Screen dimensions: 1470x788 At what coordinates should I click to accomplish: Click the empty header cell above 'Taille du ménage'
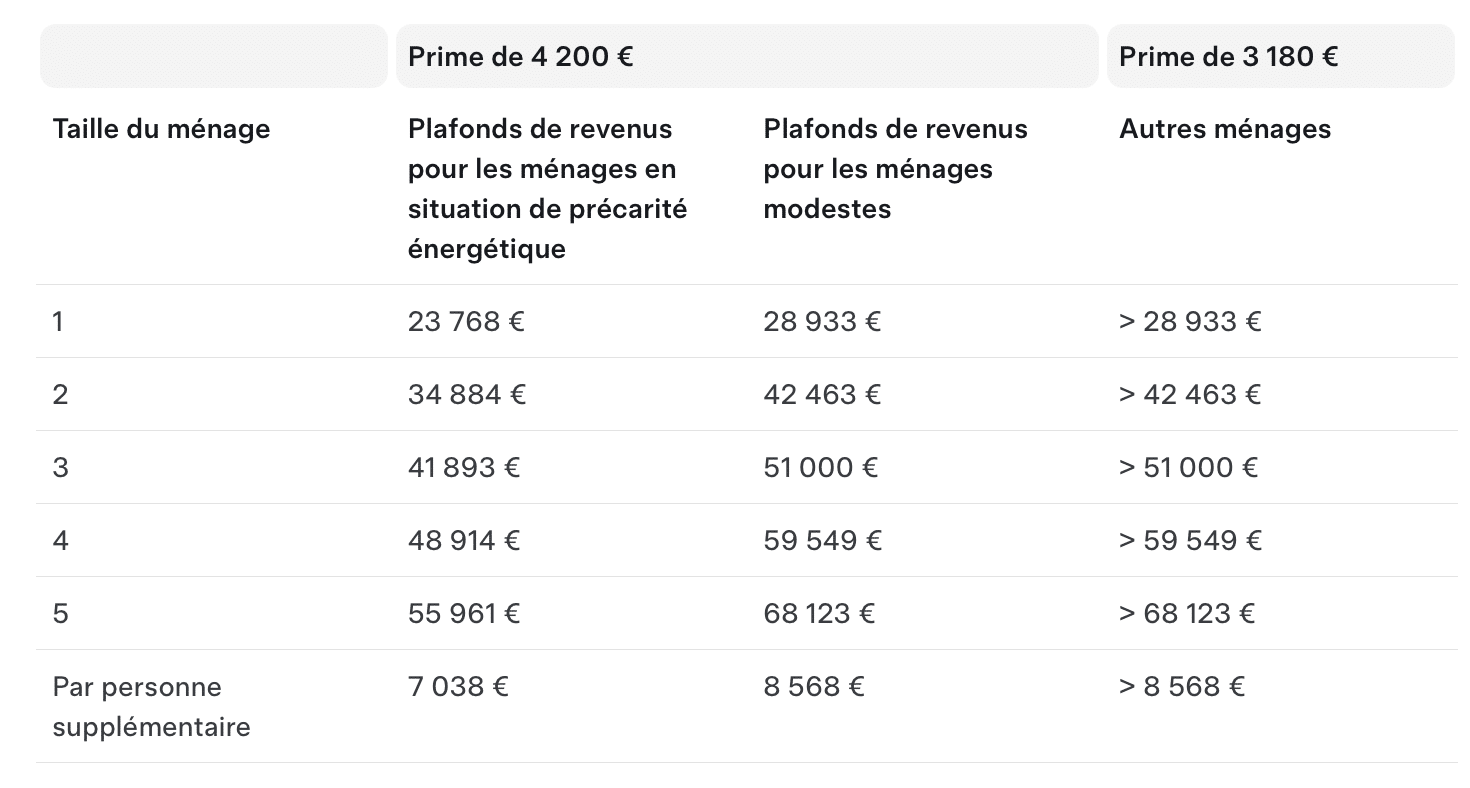214,56
